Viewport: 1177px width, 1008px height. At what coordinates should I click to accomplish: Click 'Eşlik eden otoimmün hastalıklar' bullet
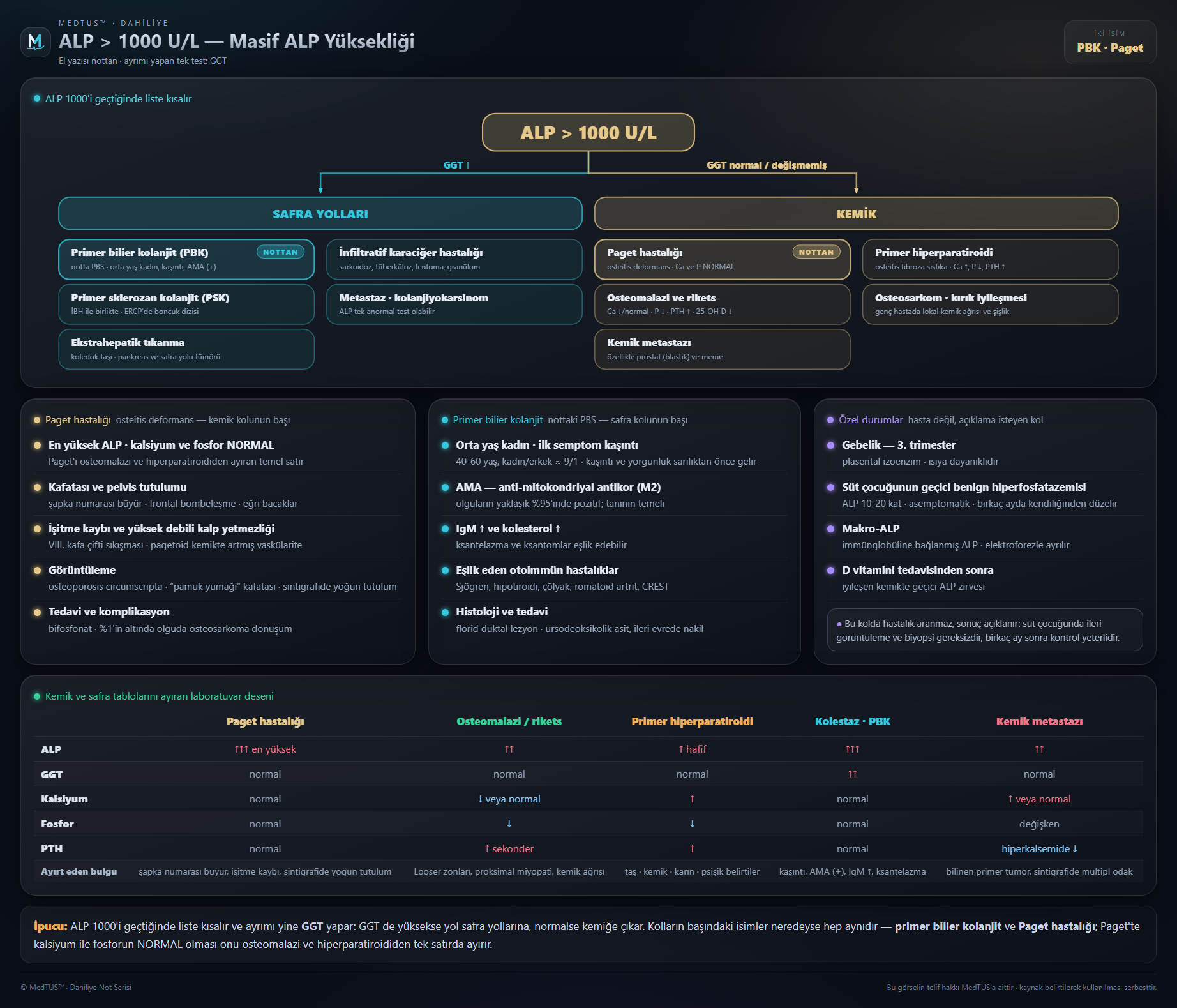click(x=537, y=570)
